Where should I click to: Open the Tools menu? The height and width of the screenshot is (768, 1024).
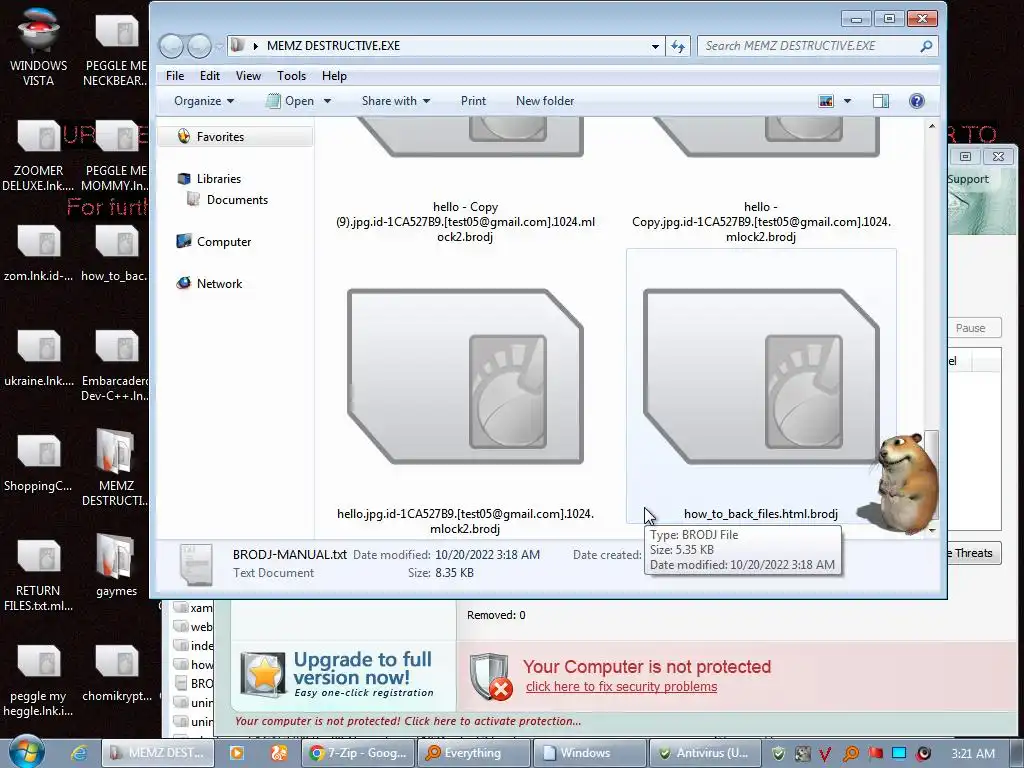click(x=291, y=76)
